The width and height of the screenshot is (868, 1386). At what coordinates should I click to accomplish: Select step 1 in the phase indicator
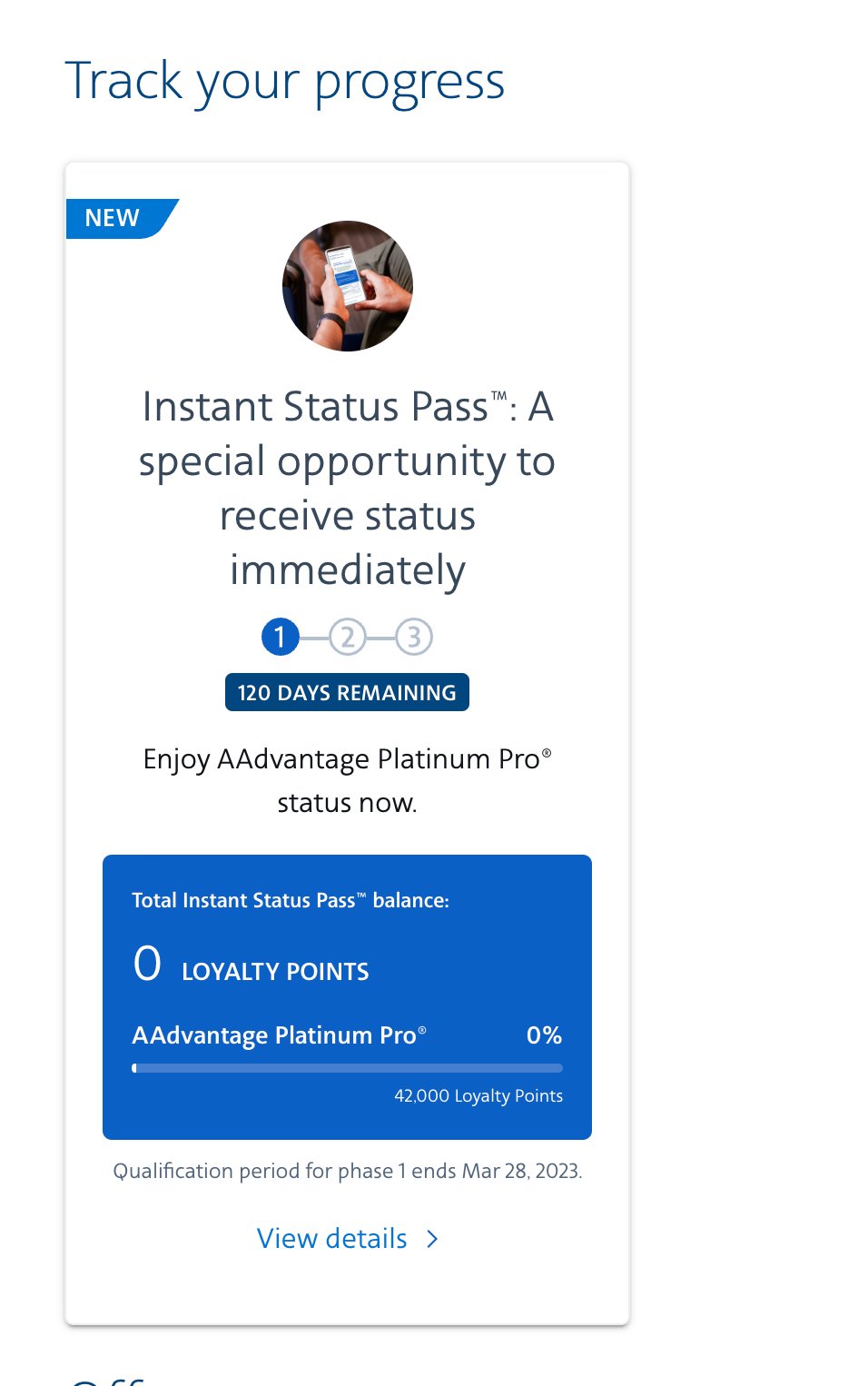(281, 637)
